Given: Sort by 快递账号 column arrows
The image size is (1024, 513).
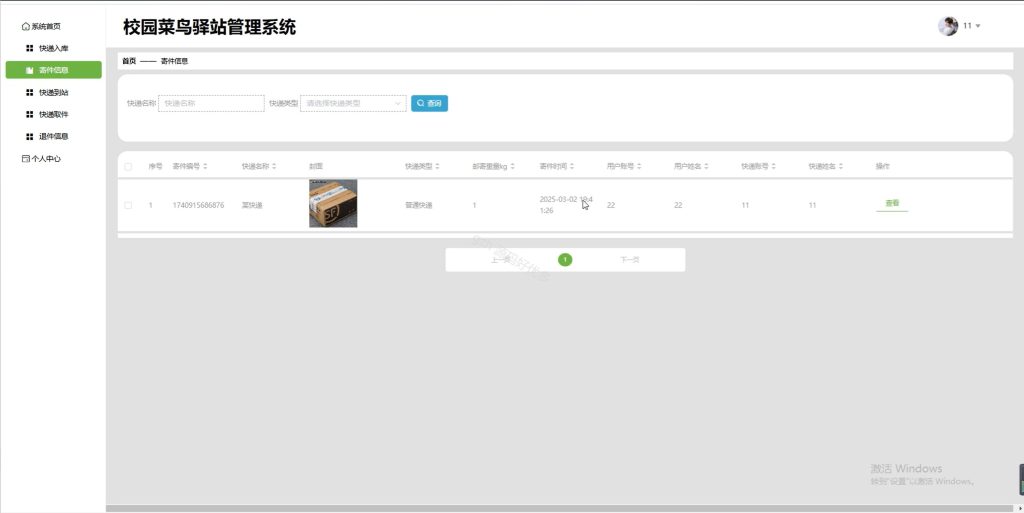Looking at the screenshot, I should [774, 166].
